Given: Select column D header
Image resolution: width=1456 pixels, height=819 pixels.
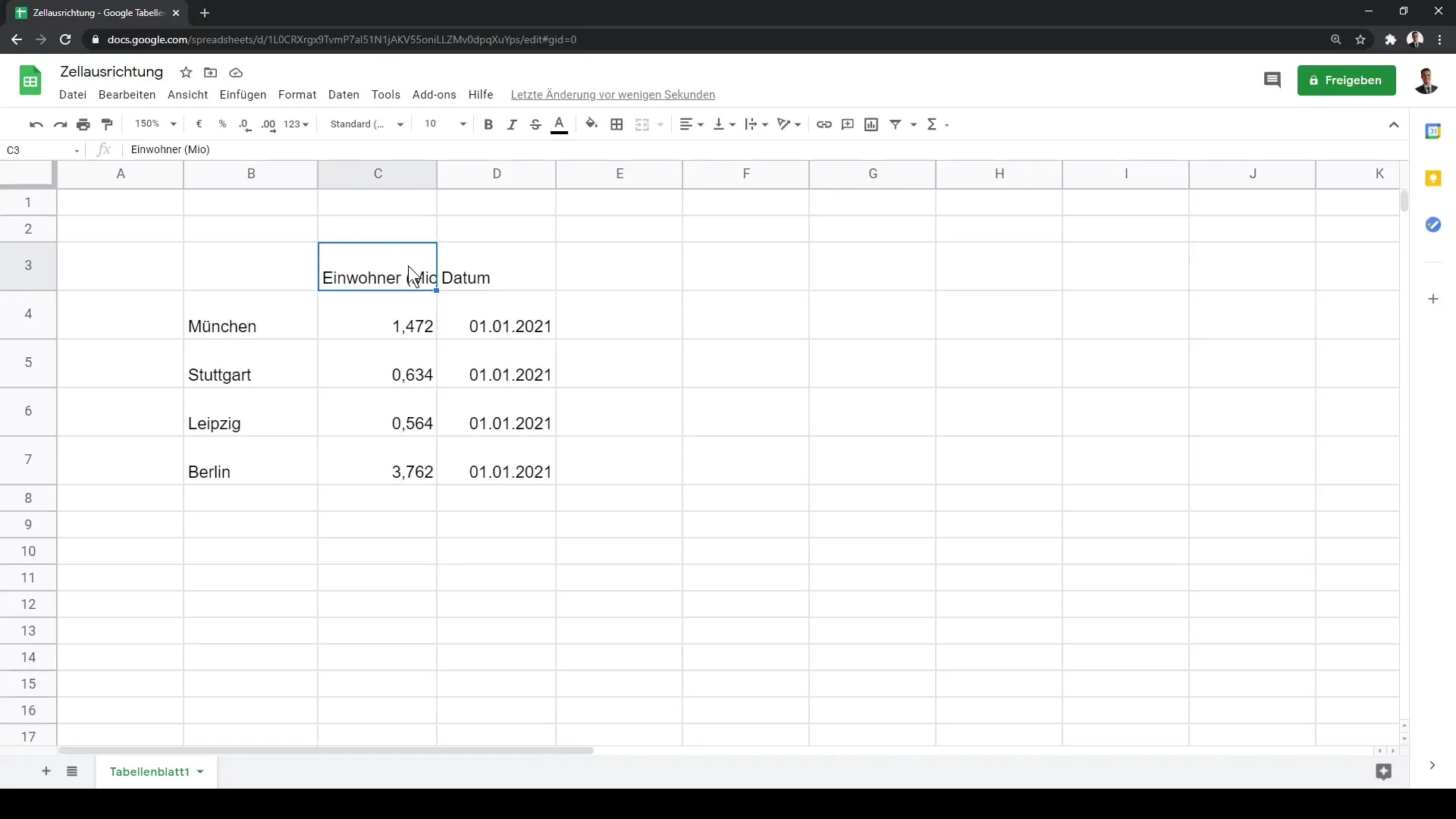Looking at the screenshot, I should (497, 174).
